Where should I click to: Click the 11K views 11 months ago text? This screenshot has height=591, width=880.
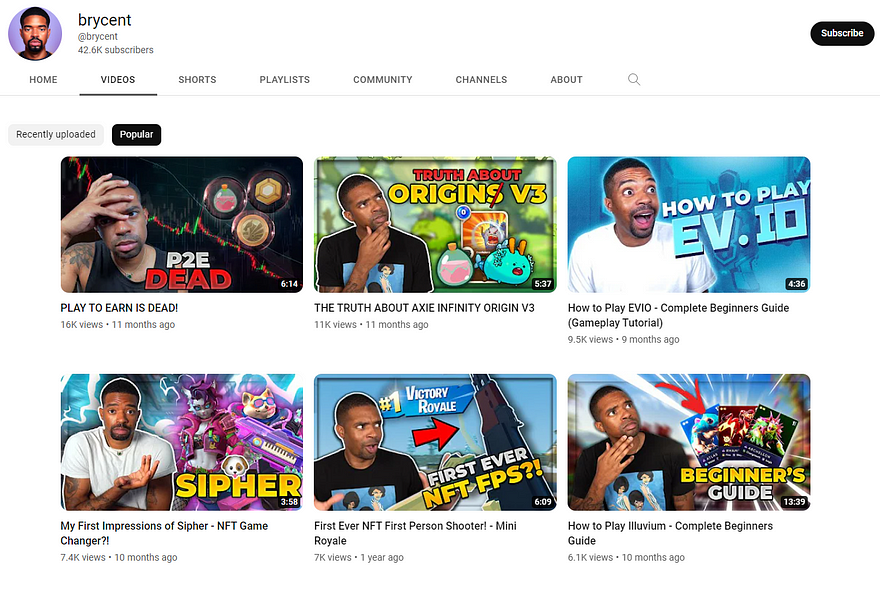(x=372, y=324)
